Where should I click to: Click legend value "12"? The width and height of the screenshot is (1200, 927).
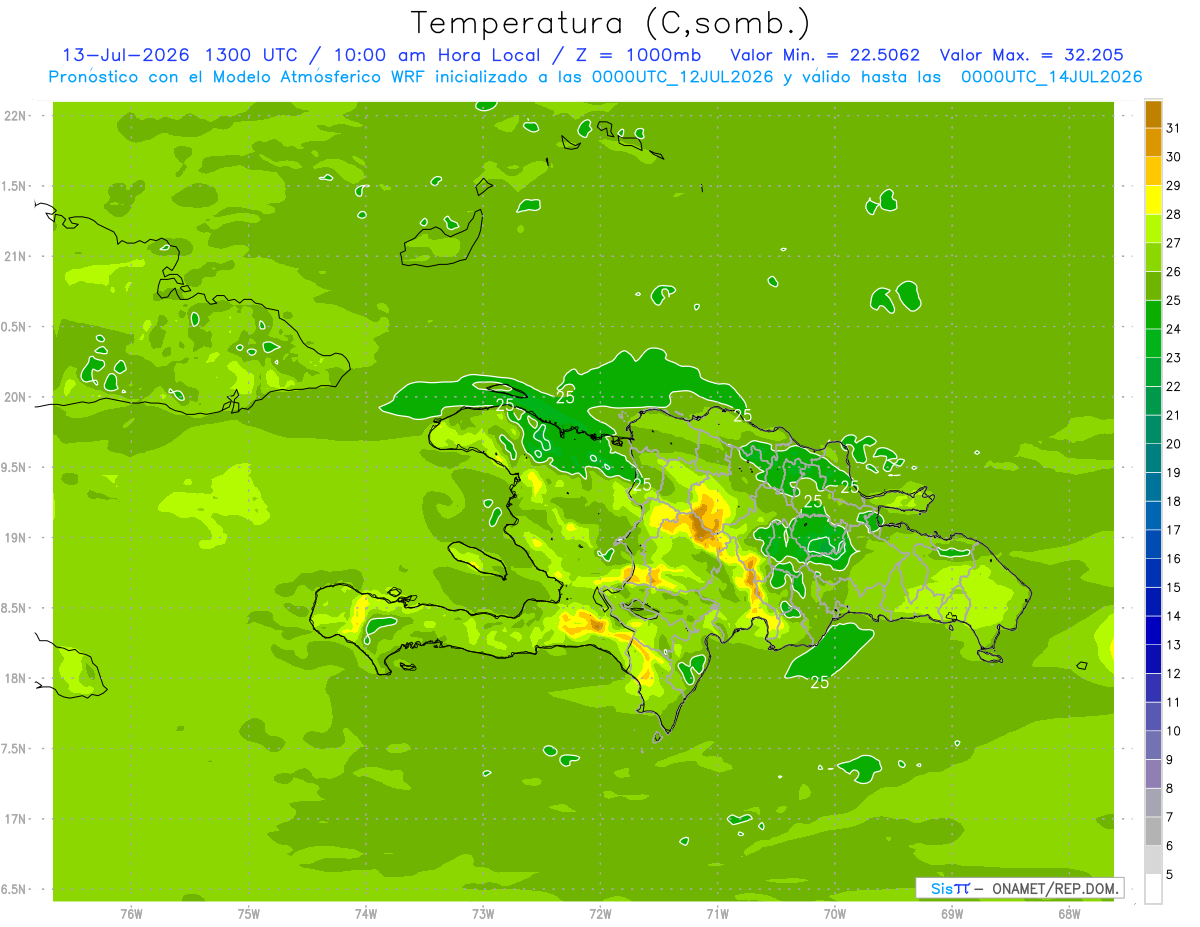click(1174, 674)
